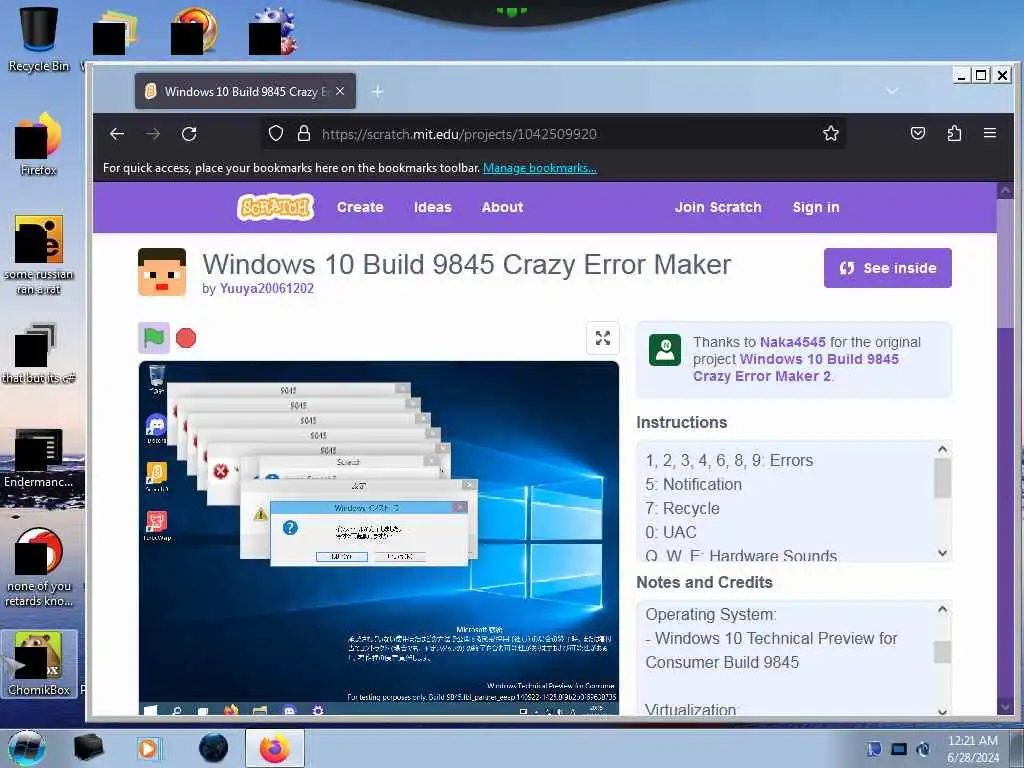The height and width of the screenshot is (768, 1024).
Task: Click the dark globe taskbar icon
Action: pos(213,748)
